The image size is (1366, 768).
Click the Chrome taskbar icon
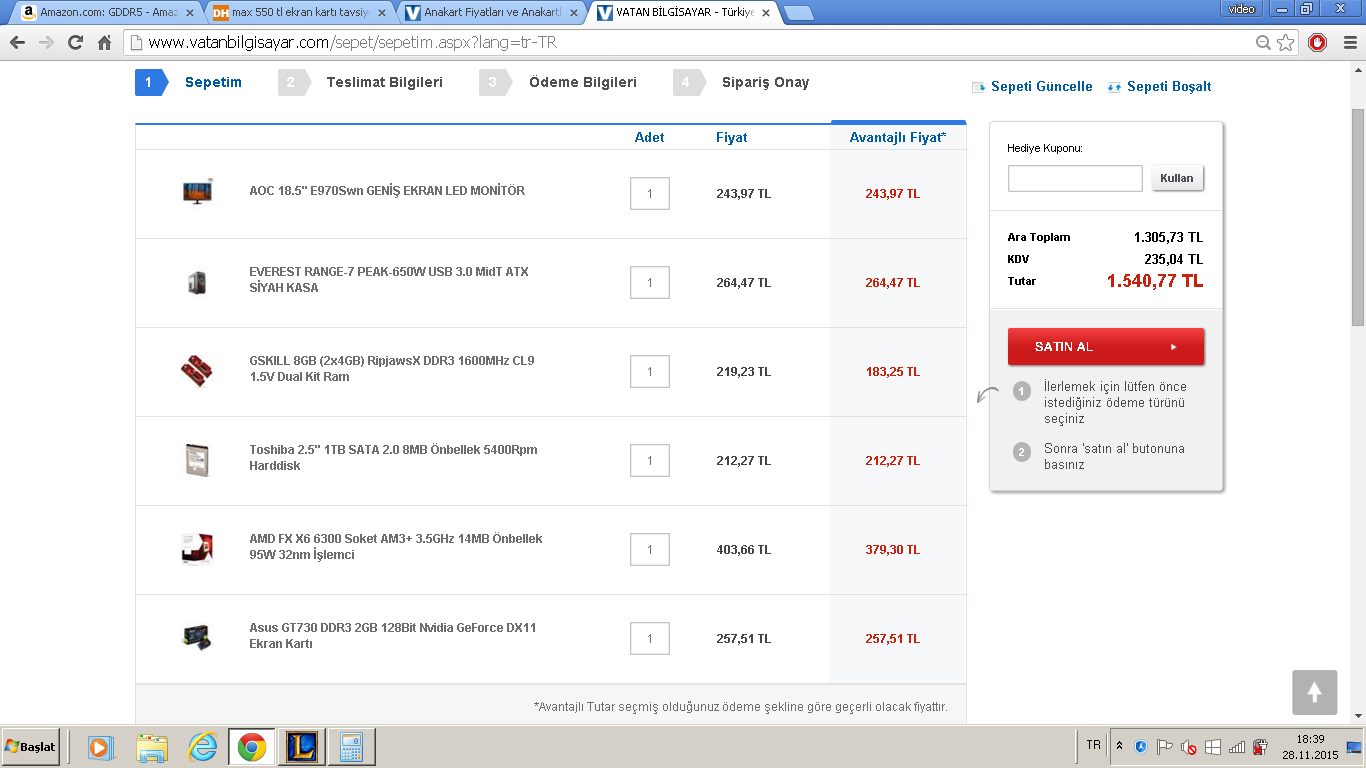coord(252,747)
